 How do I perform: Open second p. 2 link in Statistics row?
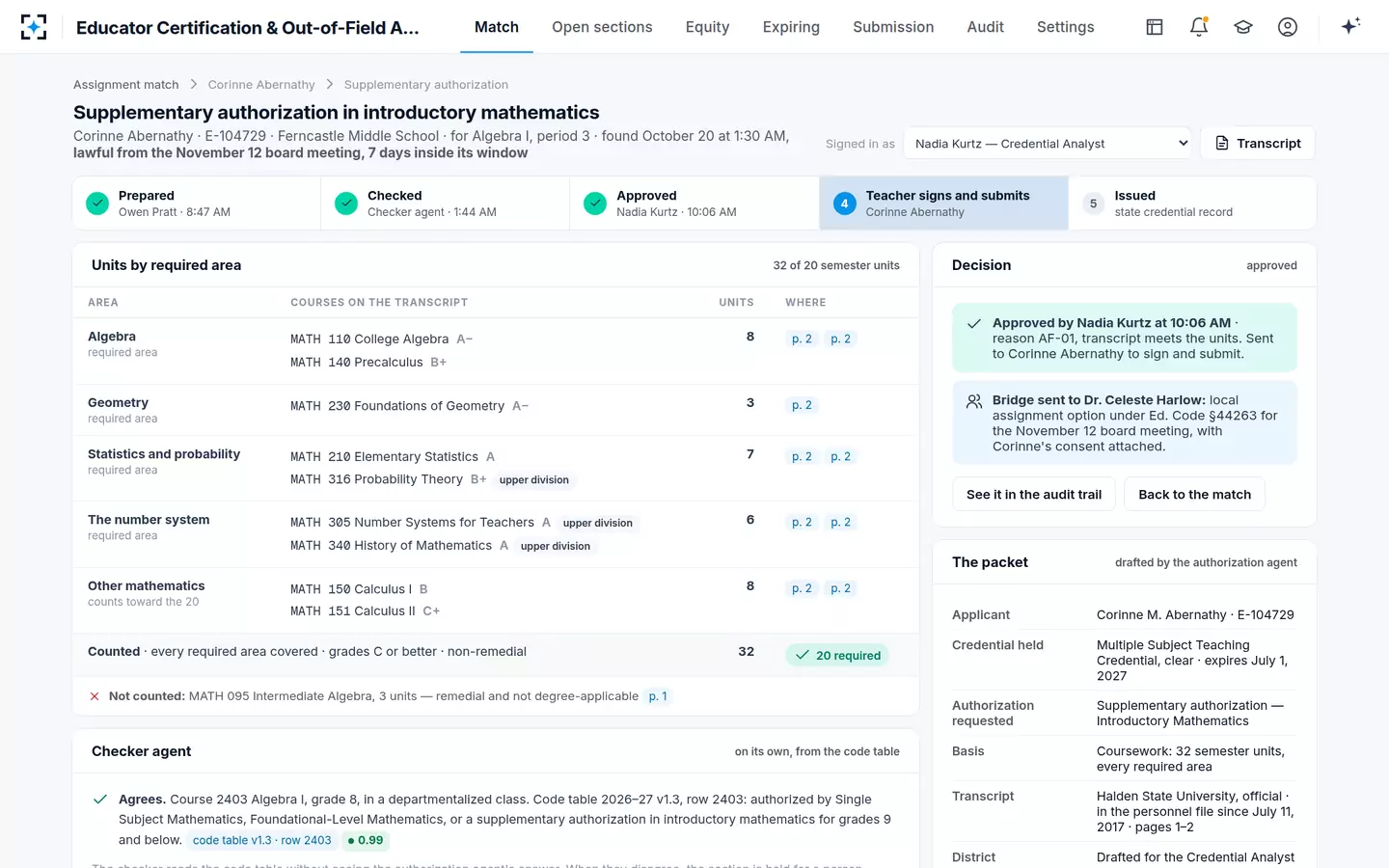840,457
